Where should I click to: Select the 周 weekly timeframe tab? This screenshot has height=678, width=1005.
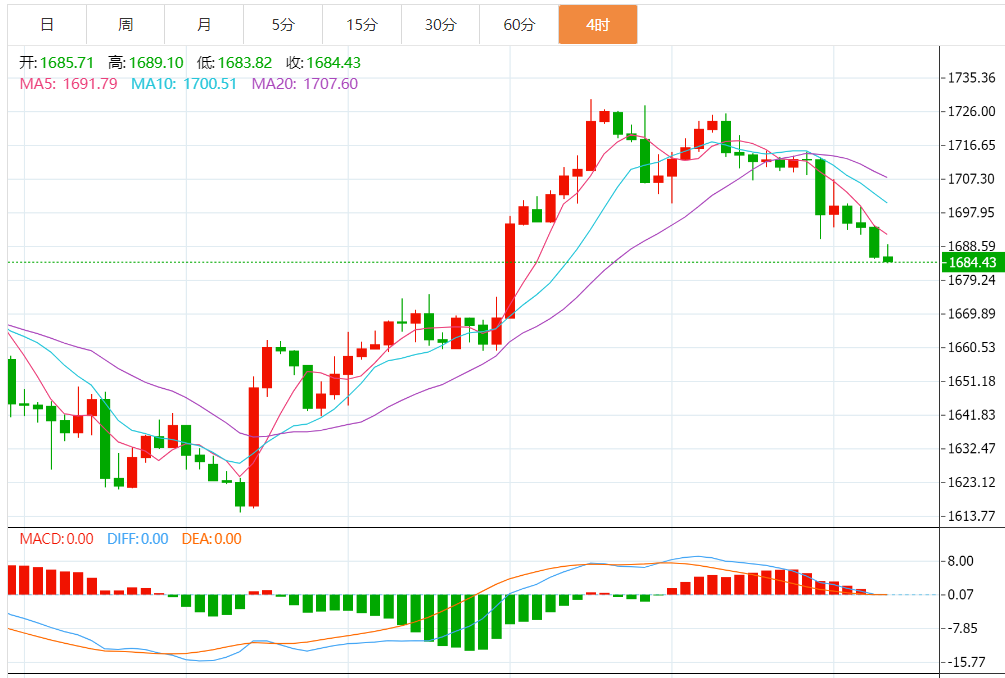tap(125, 25)
